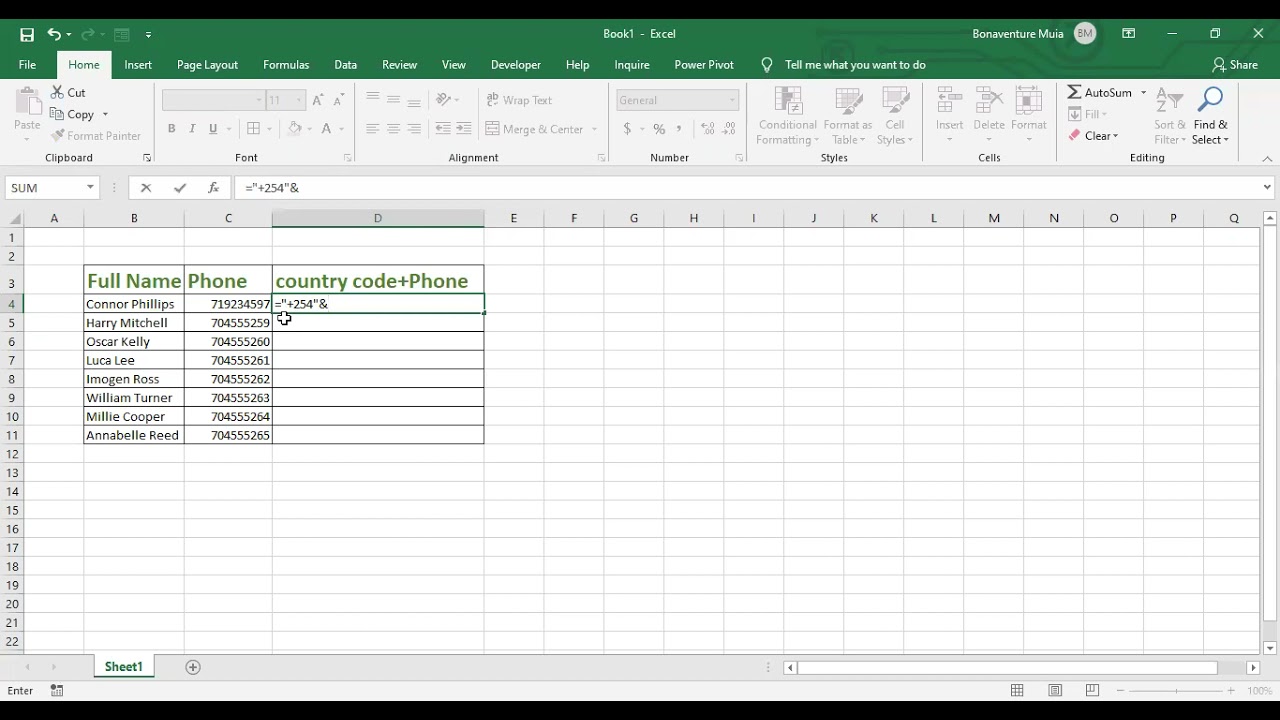Click the Select All corner triangle

point(15,218)
